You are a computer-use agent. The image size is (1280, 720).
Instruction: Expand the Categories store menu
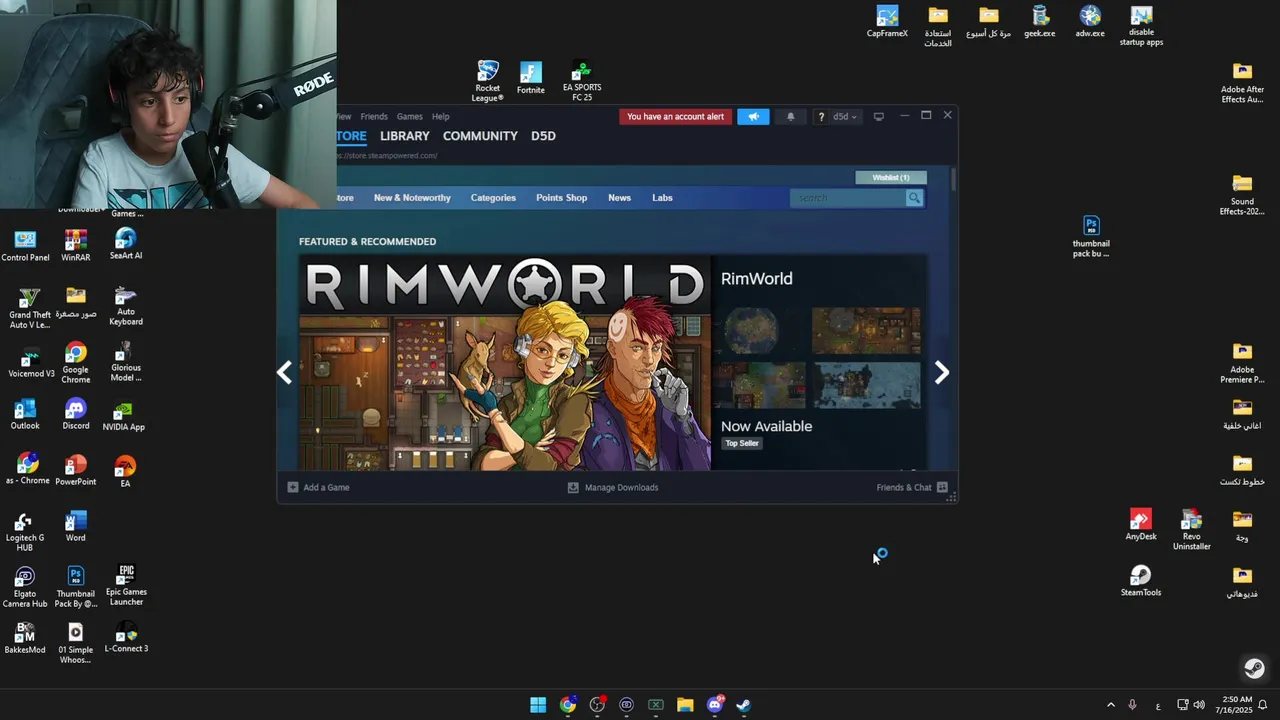coord(493,198)
